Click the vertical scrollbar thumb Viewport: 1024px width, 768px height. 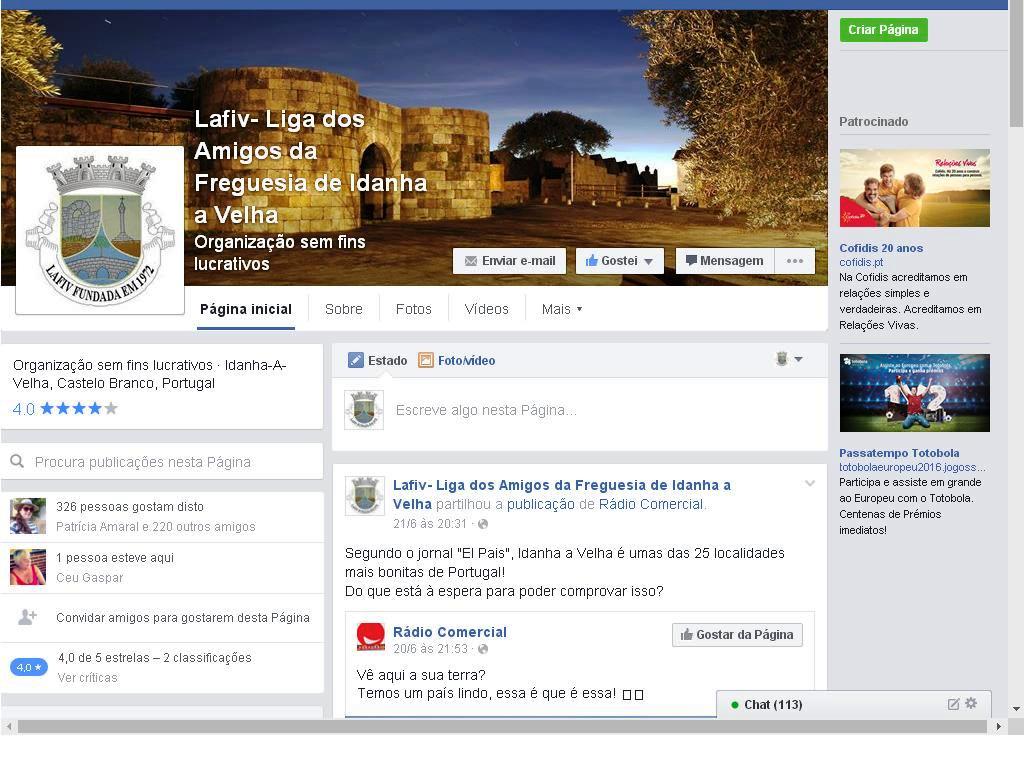(1016, 65)
